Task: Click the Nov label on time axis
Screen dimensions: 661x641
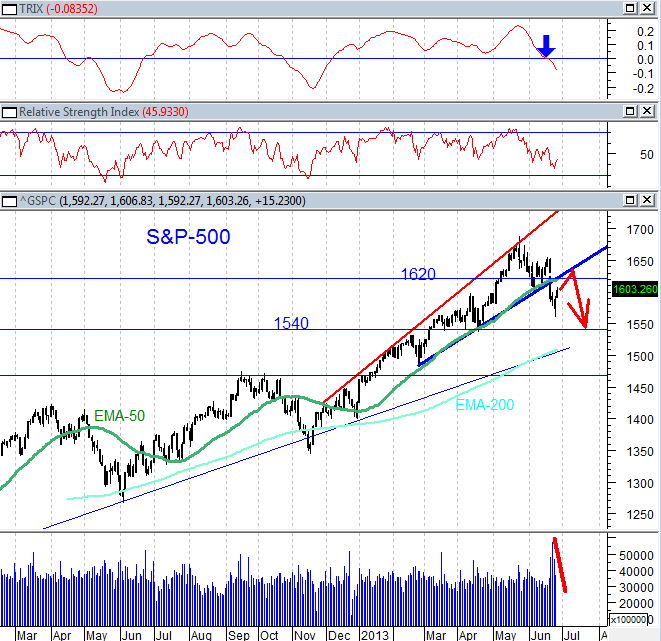Action: (x=304, y=635)
